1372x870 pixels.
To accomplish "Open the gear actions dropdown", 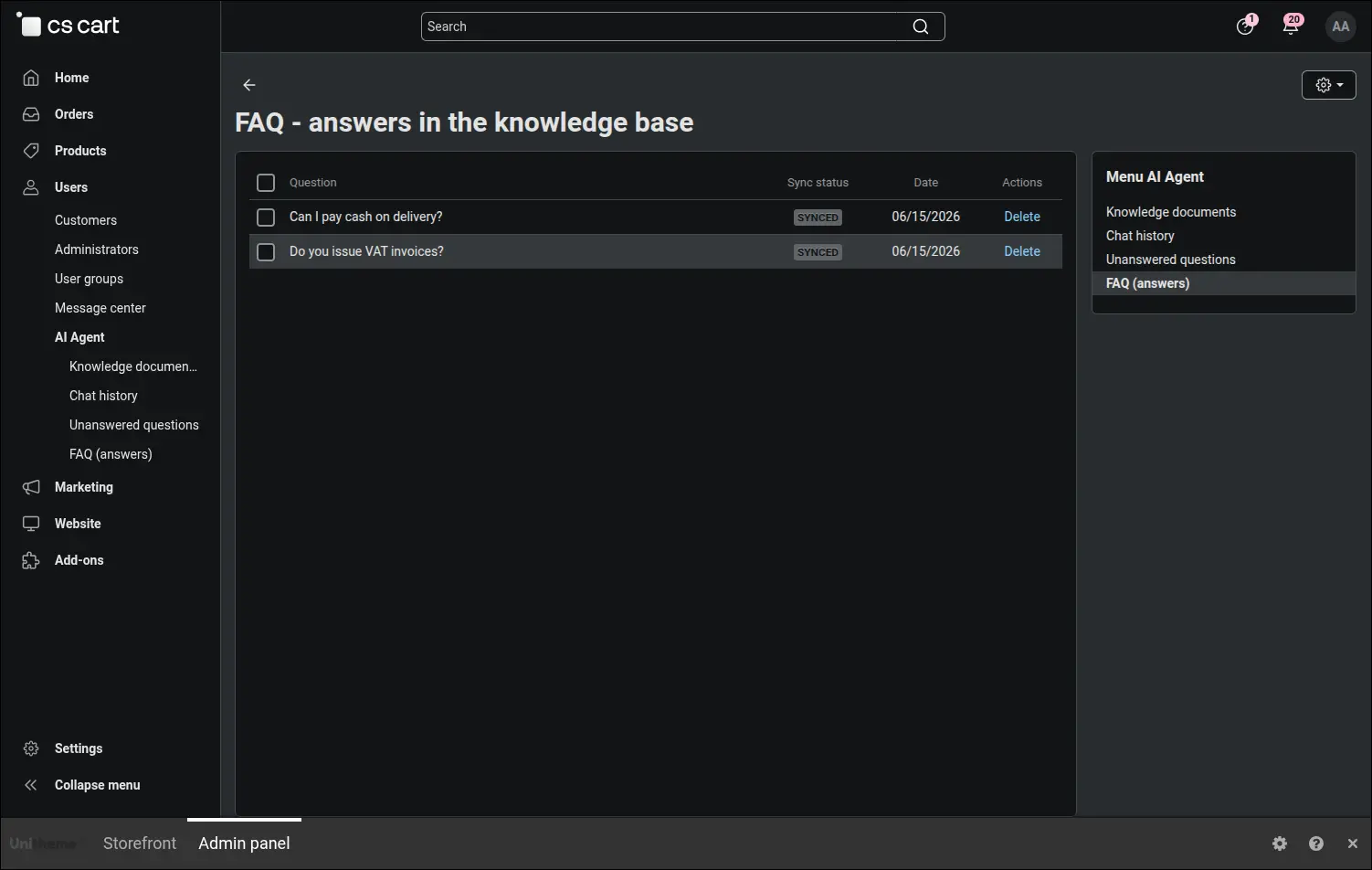I will (1328, 85).
